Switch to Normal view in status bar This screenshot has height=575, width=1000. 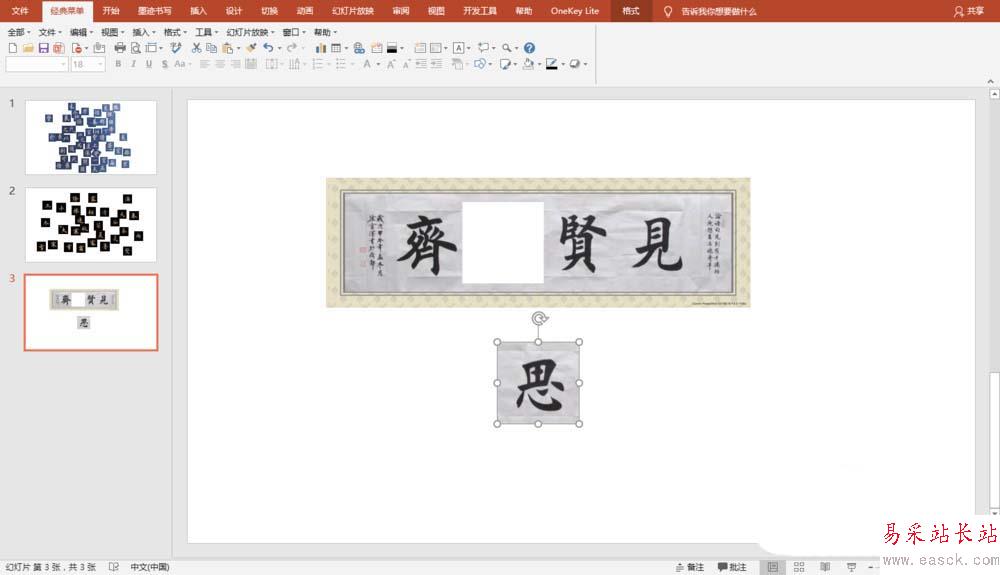[x=772, y=567]
